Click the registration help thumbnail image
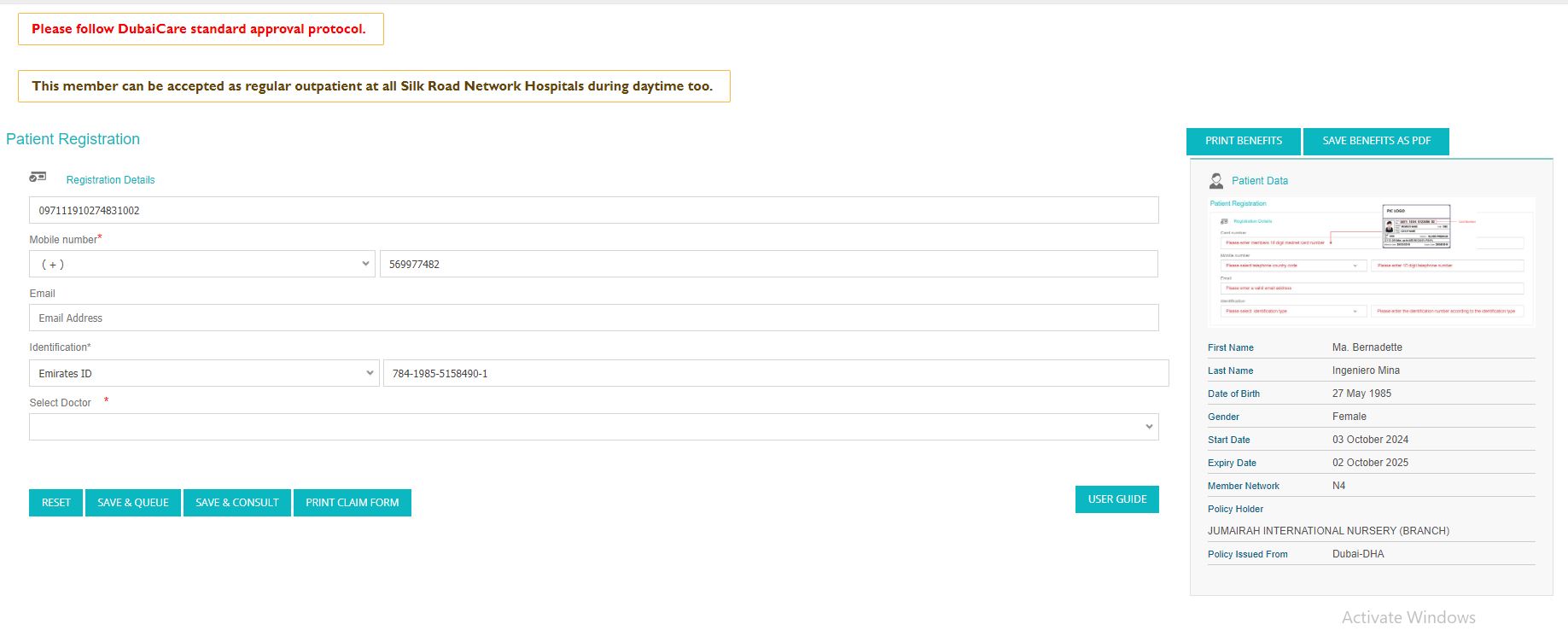Image resolution: width=1568 pixels, height=630 pixels. [x=1372, y=262]
